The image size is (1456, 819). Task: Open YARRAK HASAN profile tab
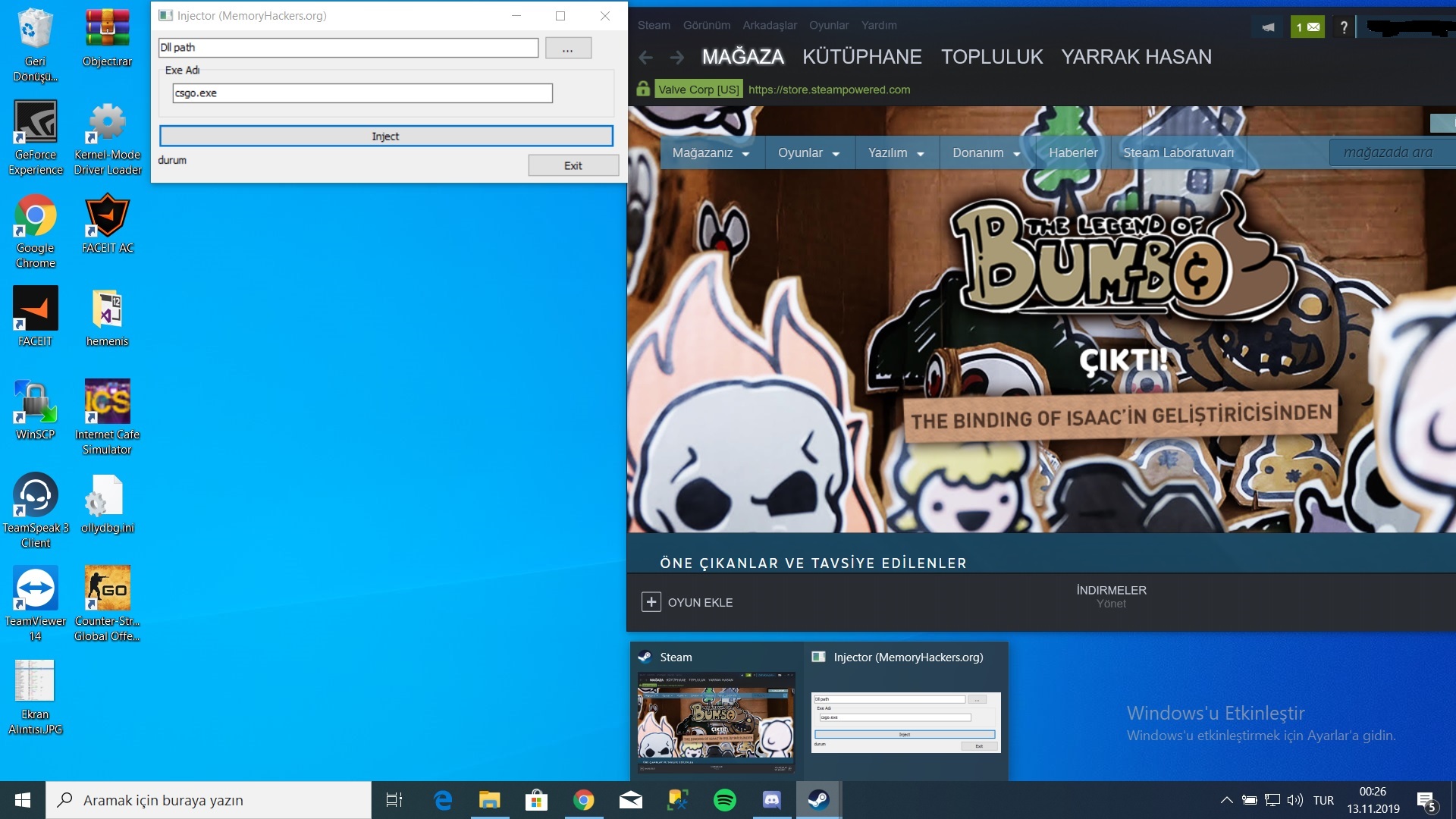1136,57
